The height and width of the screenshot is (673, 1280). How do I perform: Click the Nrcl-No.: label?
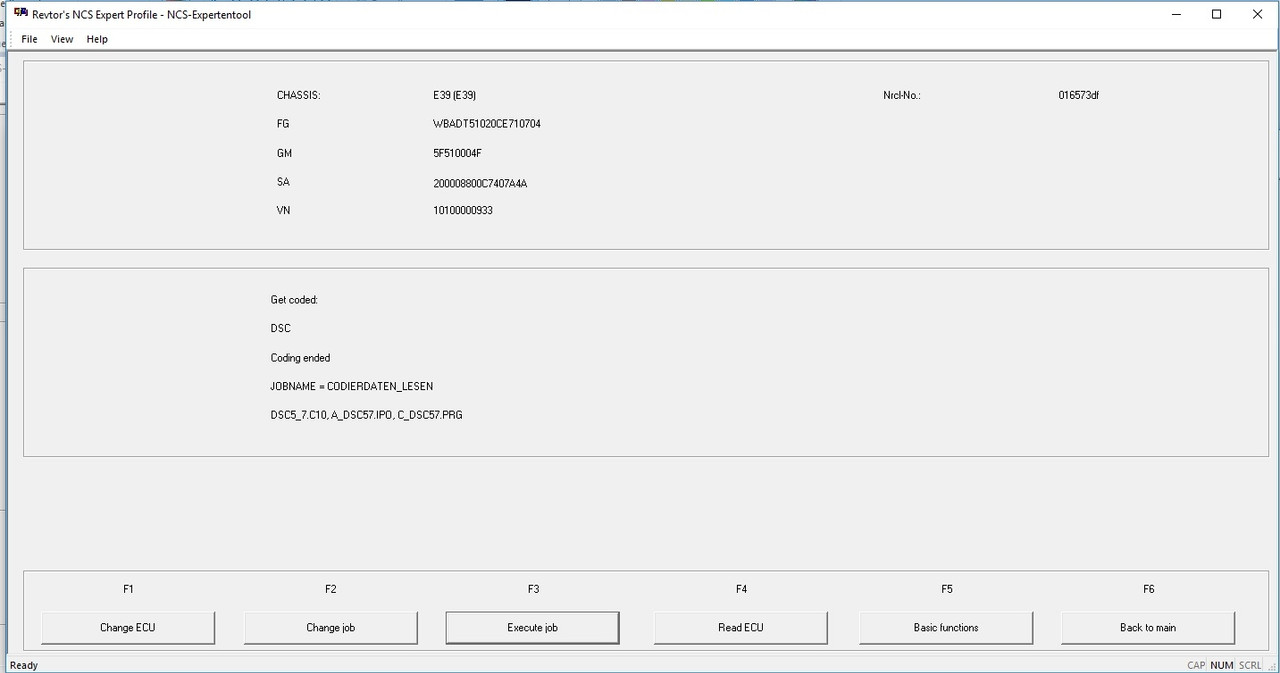pyautogui.click(x=902, y=95)
